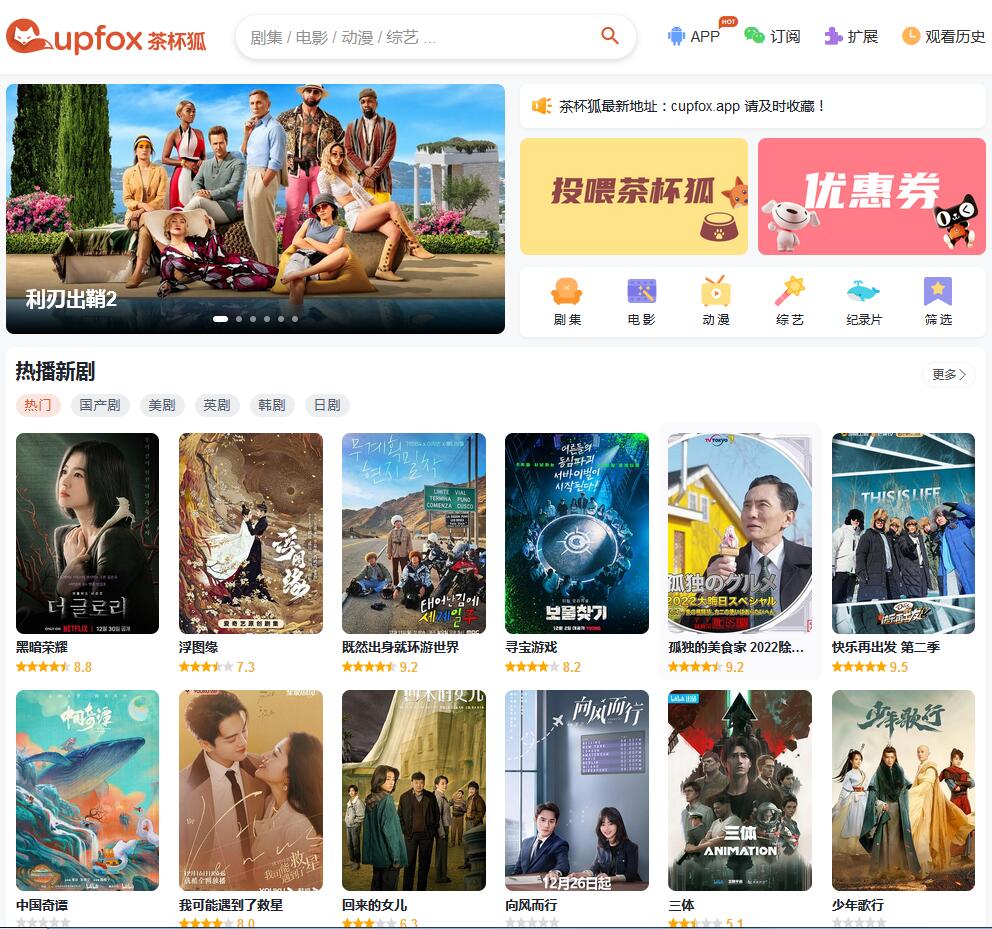Viewport: 992px width, 929px height.
Task: Open the puzzle-piece extensions icon
Action: click(833, 36)
